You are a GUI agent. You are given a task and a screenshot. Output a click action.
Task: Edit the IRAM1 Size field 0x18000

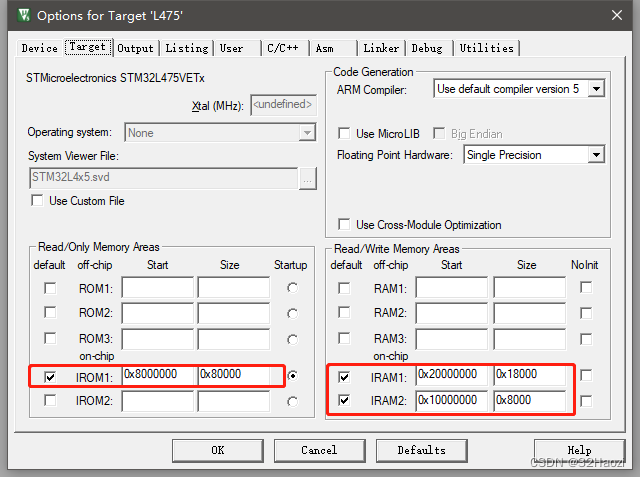coord(529,375)
